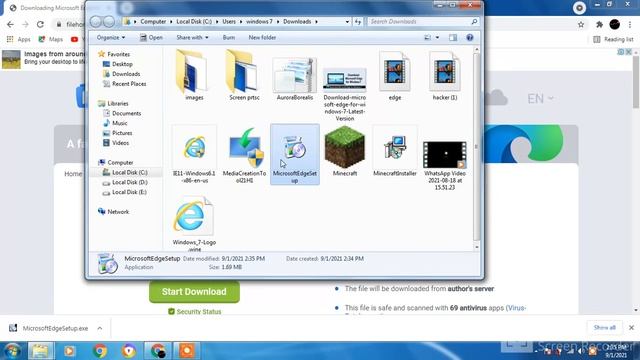This screenshot has width=640, height=360.
Task: Click Local Disk (C:) in the address path
Action: coord(194,22)
